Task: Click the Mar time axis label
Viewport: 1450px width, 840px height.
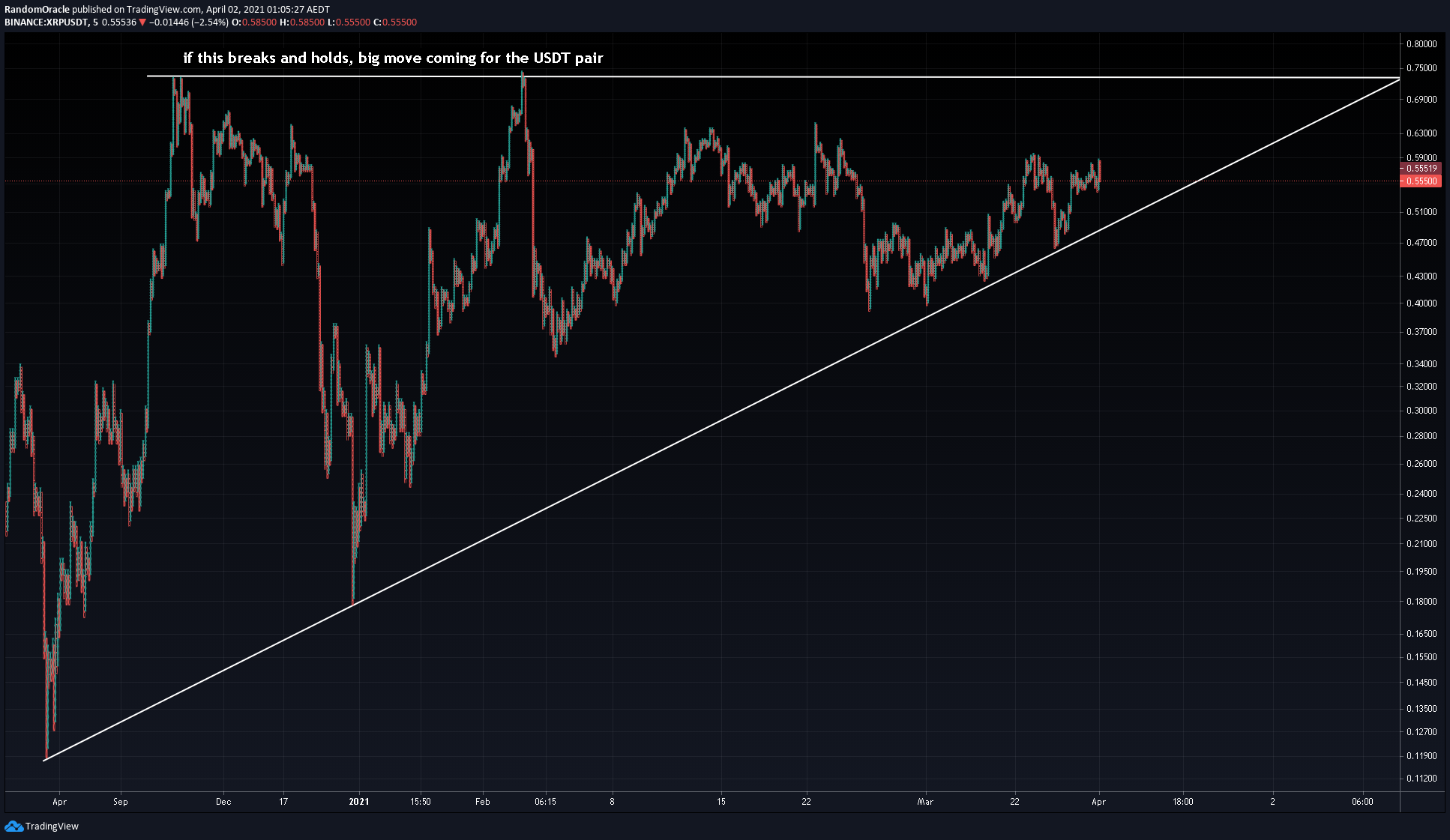Action: 926,802
